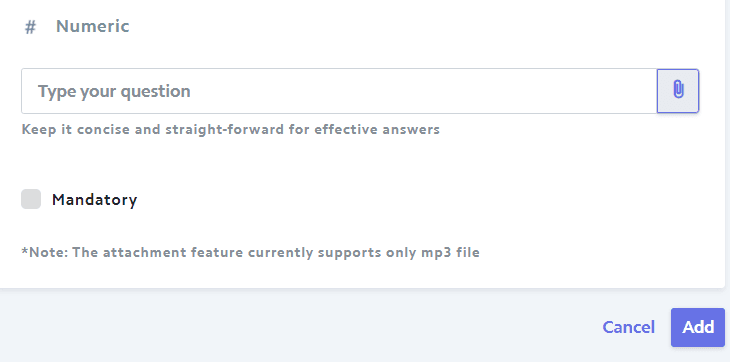This screenshot has width=730, height=362.
Task: Click the blue Add submit button
Action: [x=698, y=327]
